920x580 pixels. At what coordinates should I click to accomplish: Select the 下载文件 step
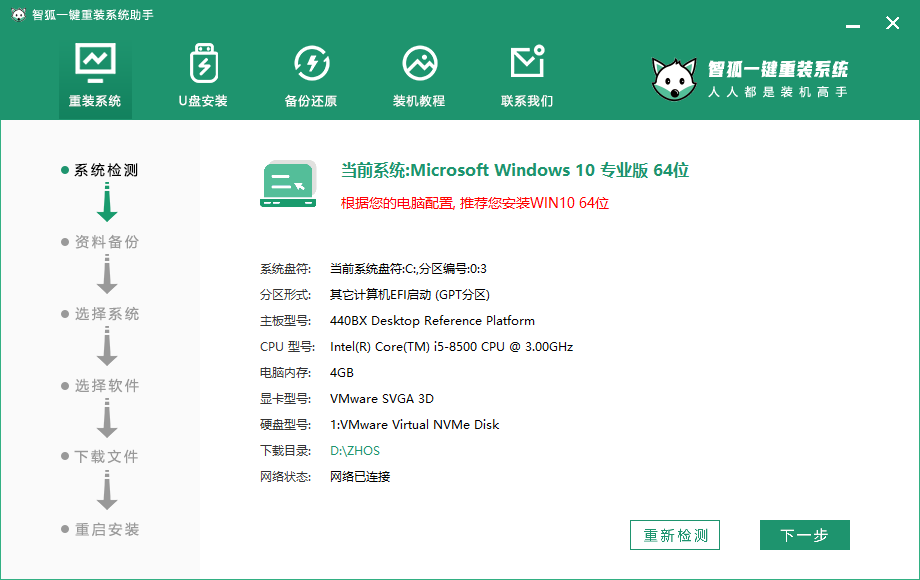tap(106, 457)
